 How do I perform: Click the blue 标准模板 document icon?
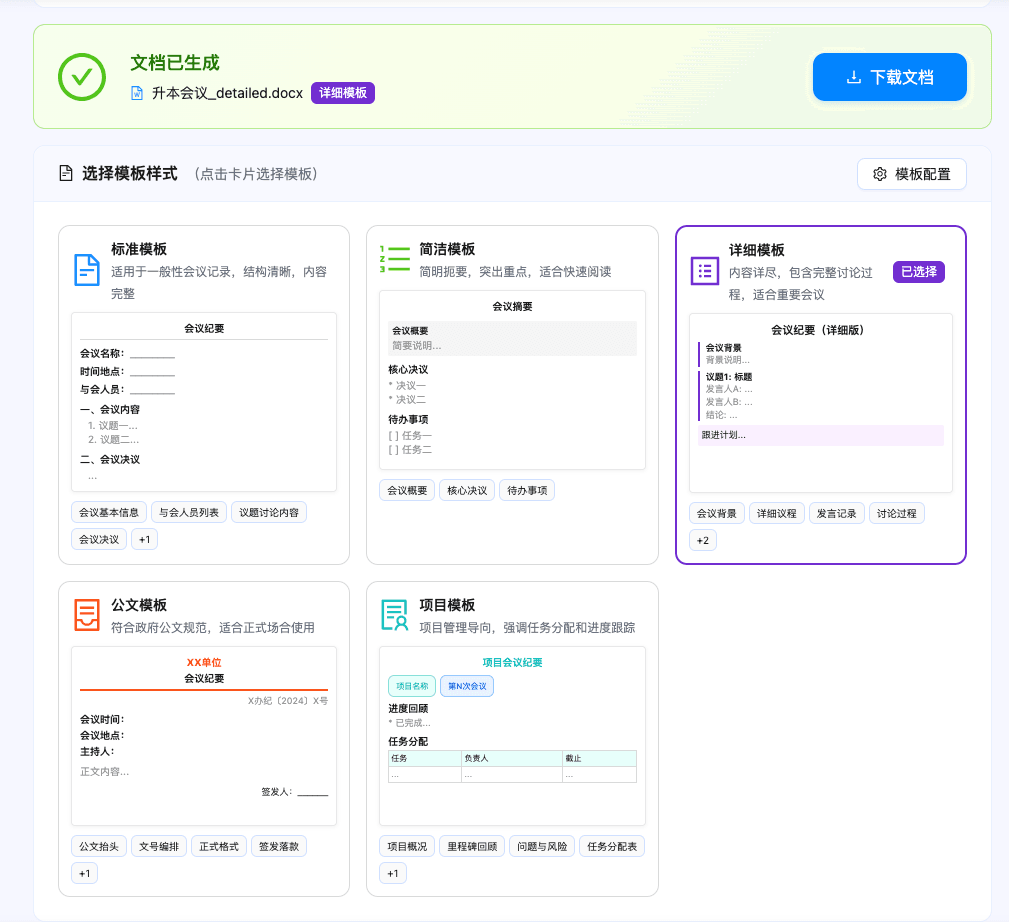tap(87, 270)
